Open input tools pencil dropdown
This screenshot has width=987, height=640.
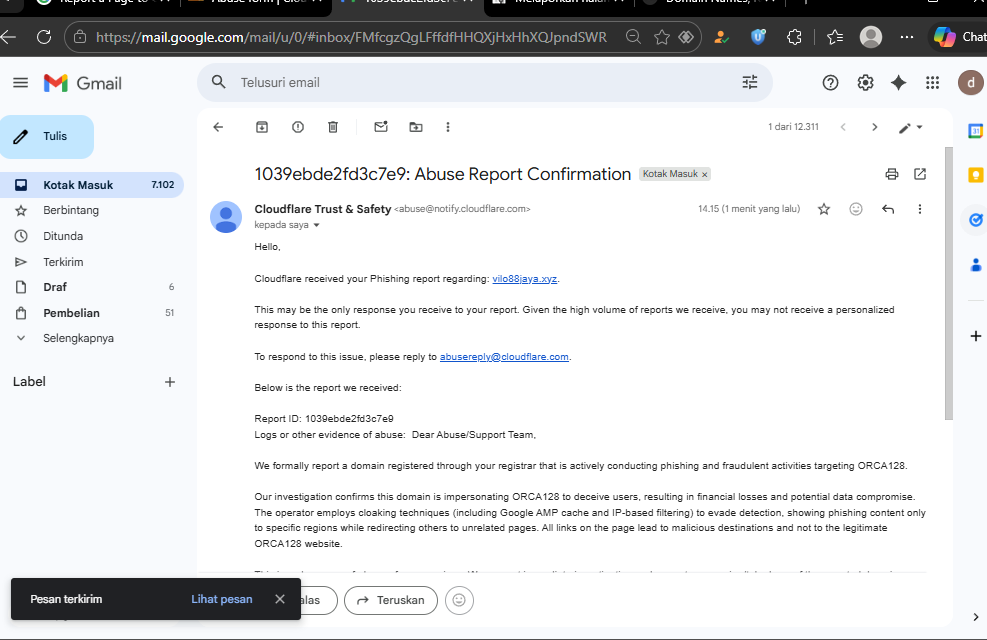click(x=910, y=128)
